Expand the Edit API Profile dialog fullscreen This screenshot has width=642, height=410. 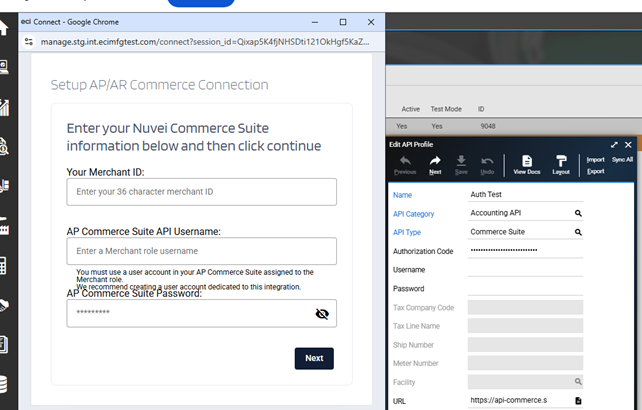614,145
